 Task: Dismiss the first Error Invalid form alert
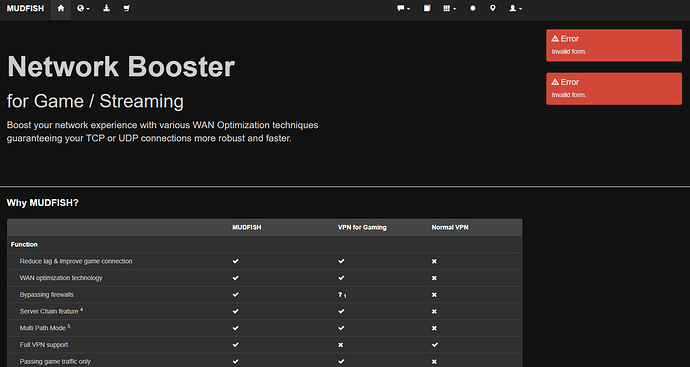[x=614, y=45]
